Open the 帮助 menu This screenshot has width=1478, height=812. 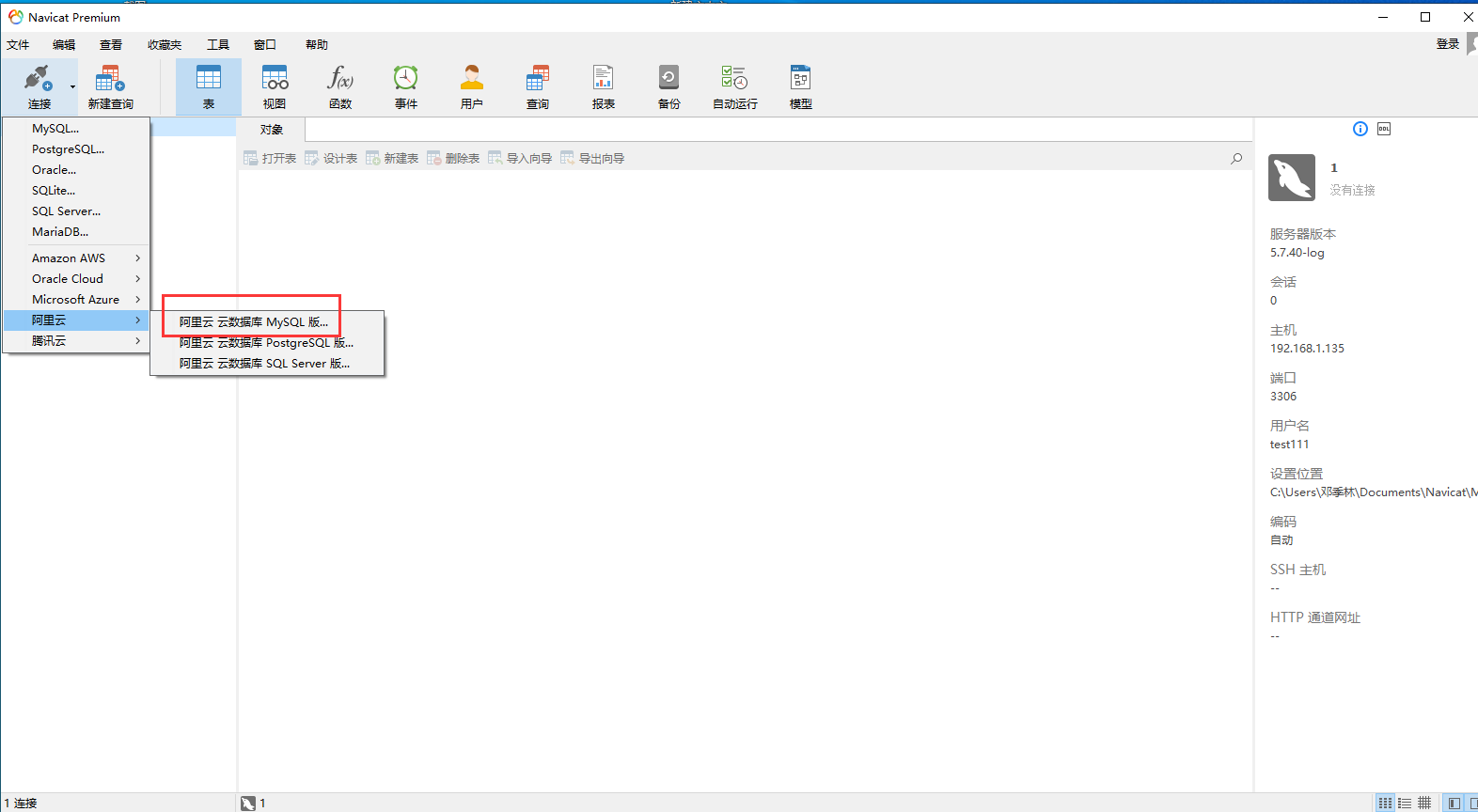(x=317, y=44)
